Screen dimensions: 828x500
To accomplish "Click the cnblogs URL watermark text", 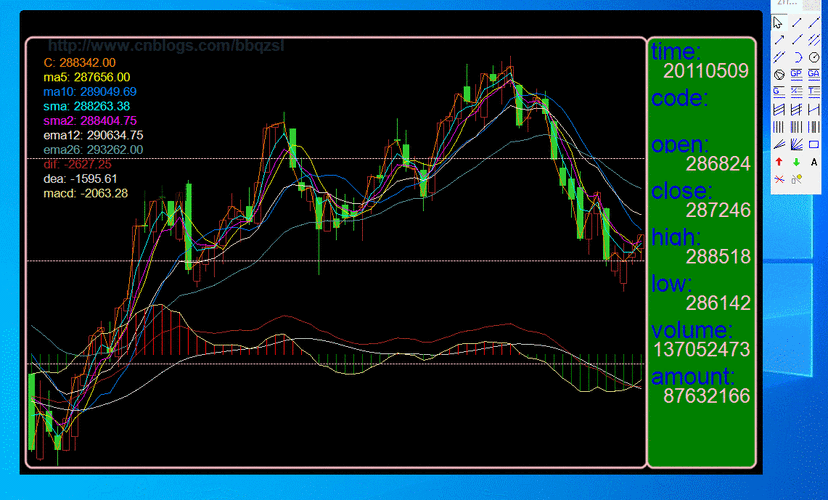I will [166, 46].
